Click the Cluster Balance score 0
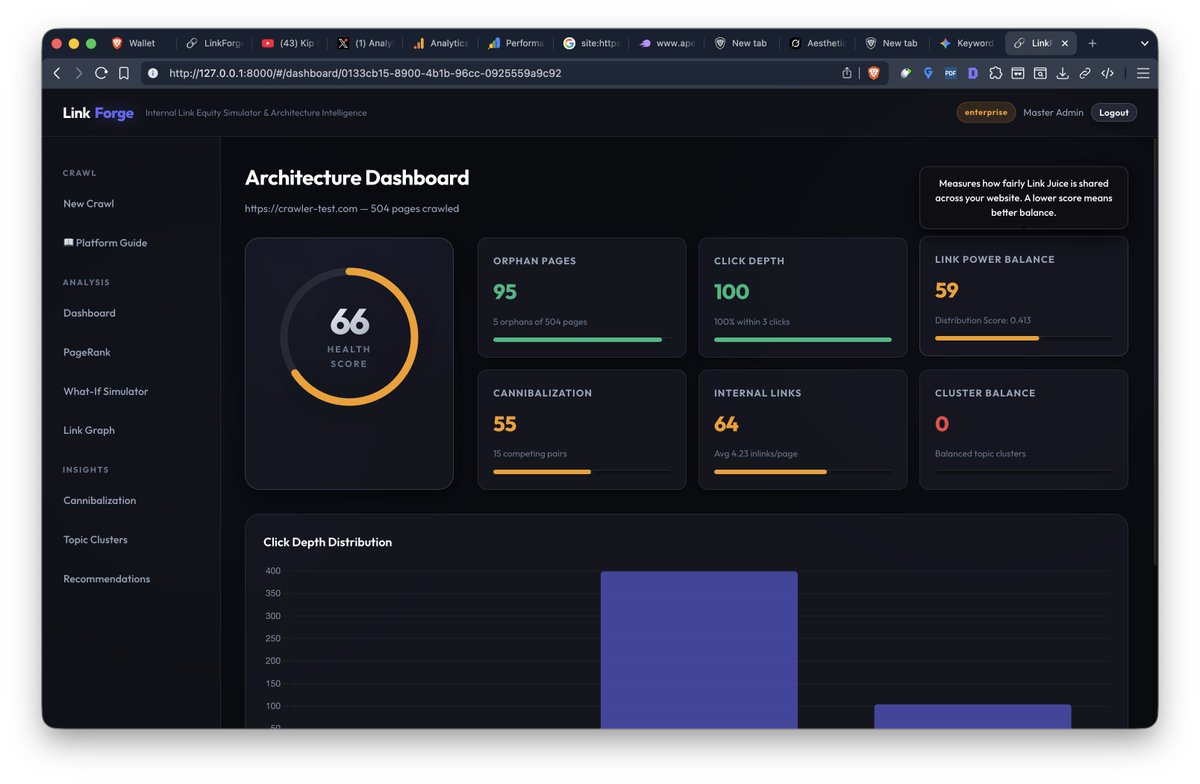Screen dimensions: 1200x784 click(941, 424)
